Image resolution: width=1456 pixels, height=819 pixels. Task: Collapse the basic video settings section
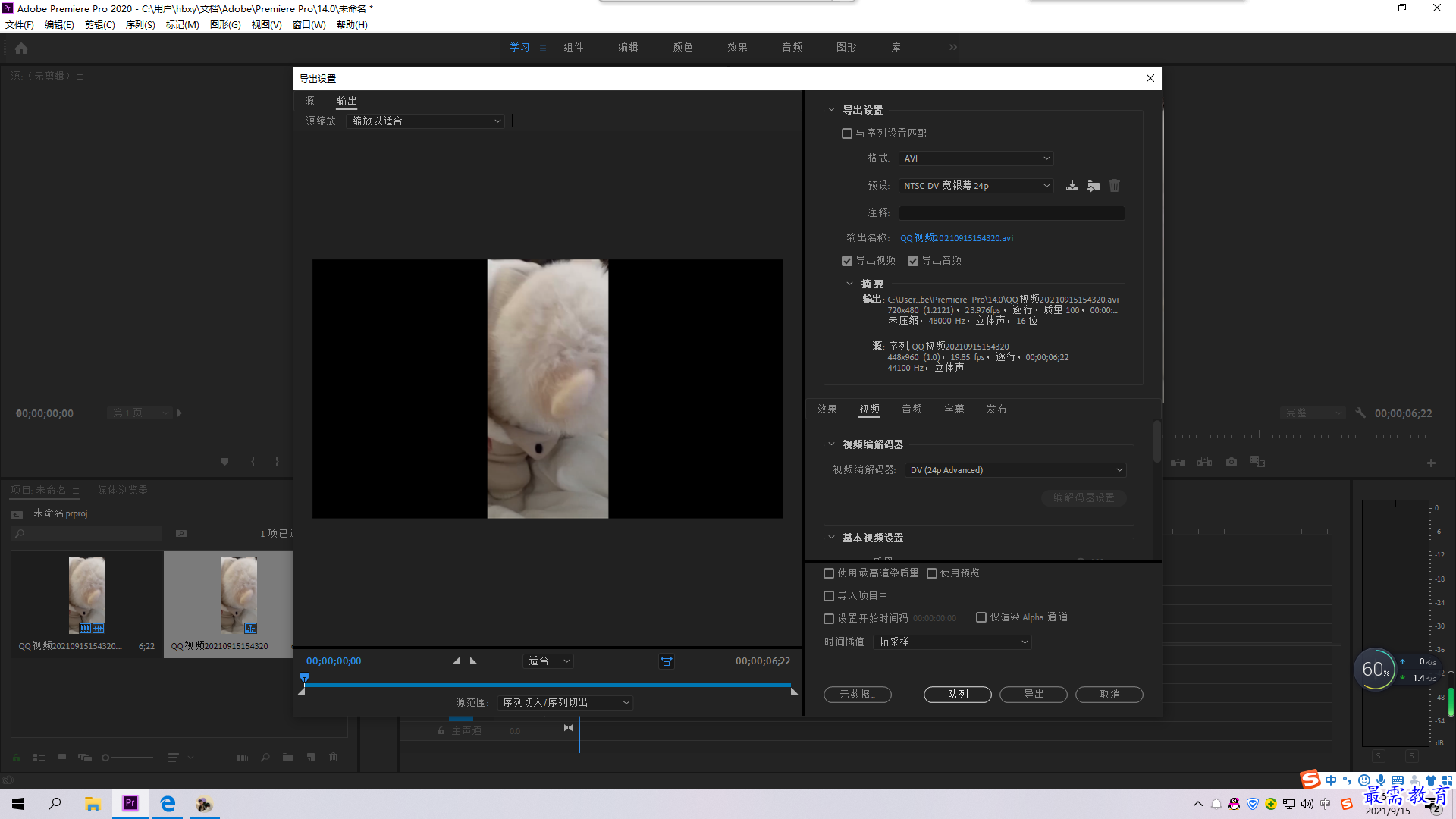tap(831, 538)
